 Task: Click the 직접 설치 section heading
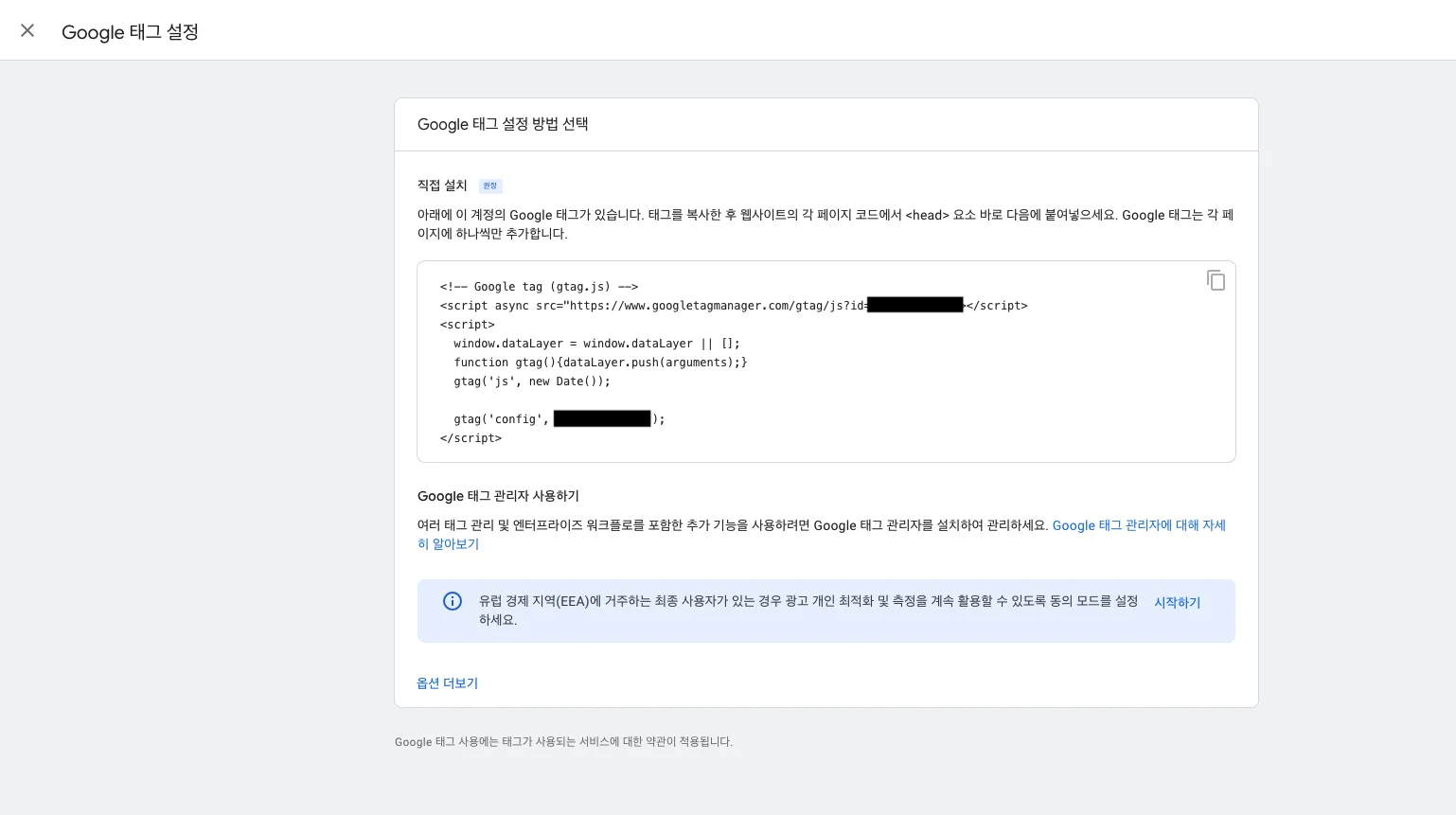point(441,185)
